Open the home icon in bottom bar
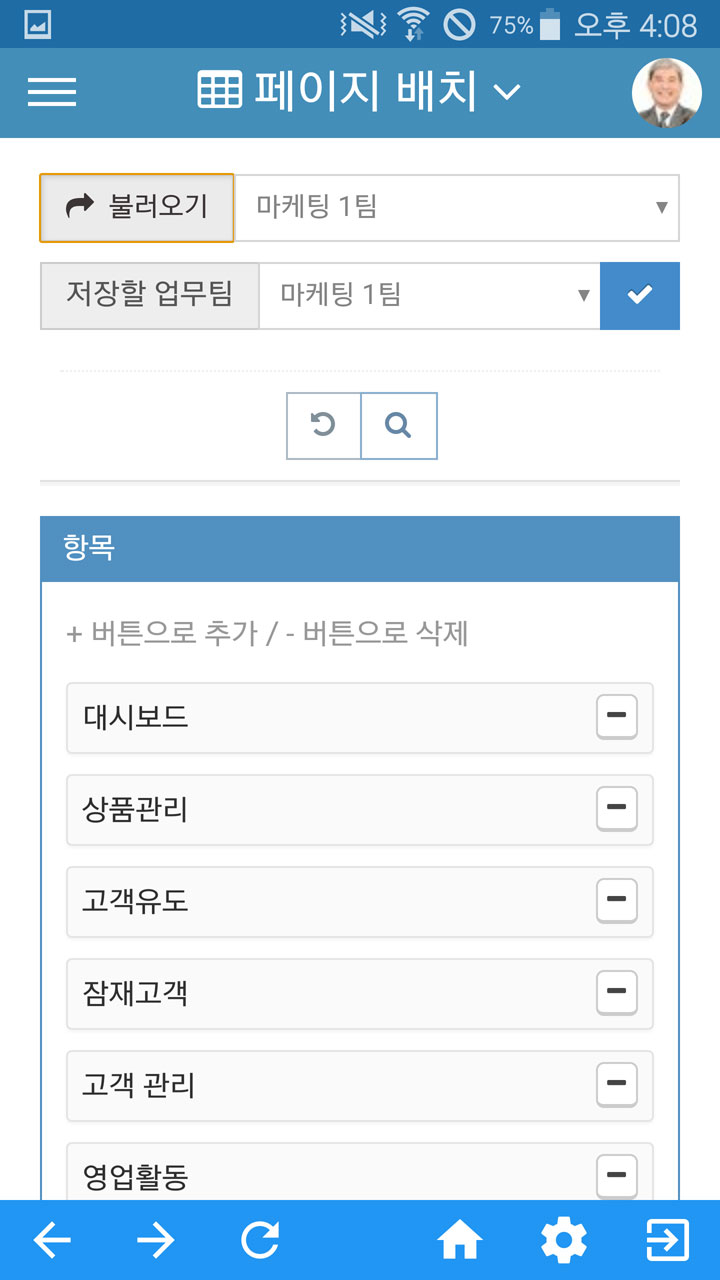Viewport: 720px width, 1280px height. pos(460,1241)
